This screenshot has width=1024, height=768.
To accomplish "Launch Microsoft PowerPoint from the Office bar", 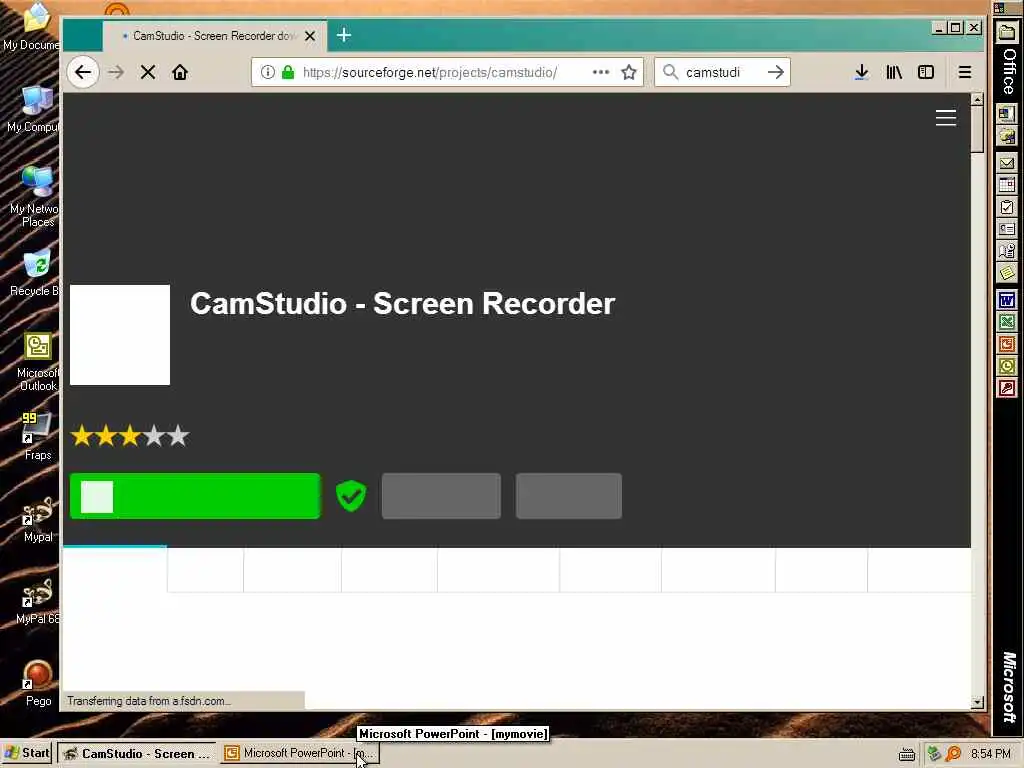I will tap(1006, 344).
